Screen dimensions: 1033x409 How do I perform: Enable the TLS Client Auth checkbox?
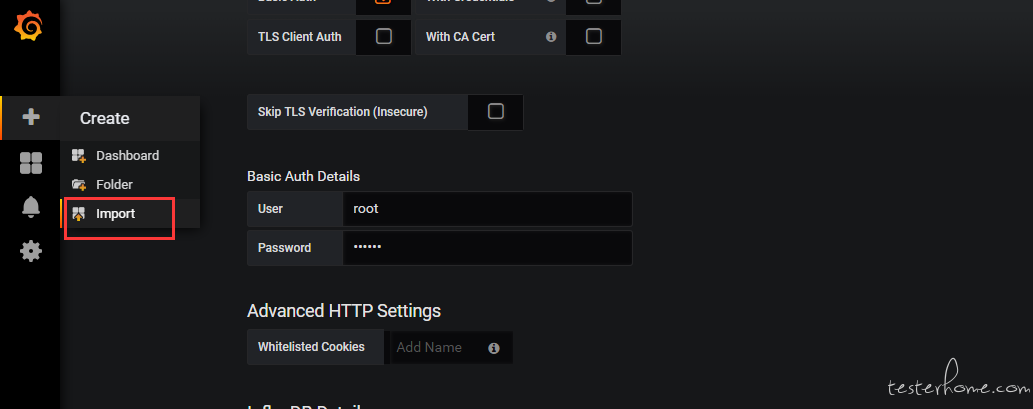pyautogui.click(x=383, y=37)
